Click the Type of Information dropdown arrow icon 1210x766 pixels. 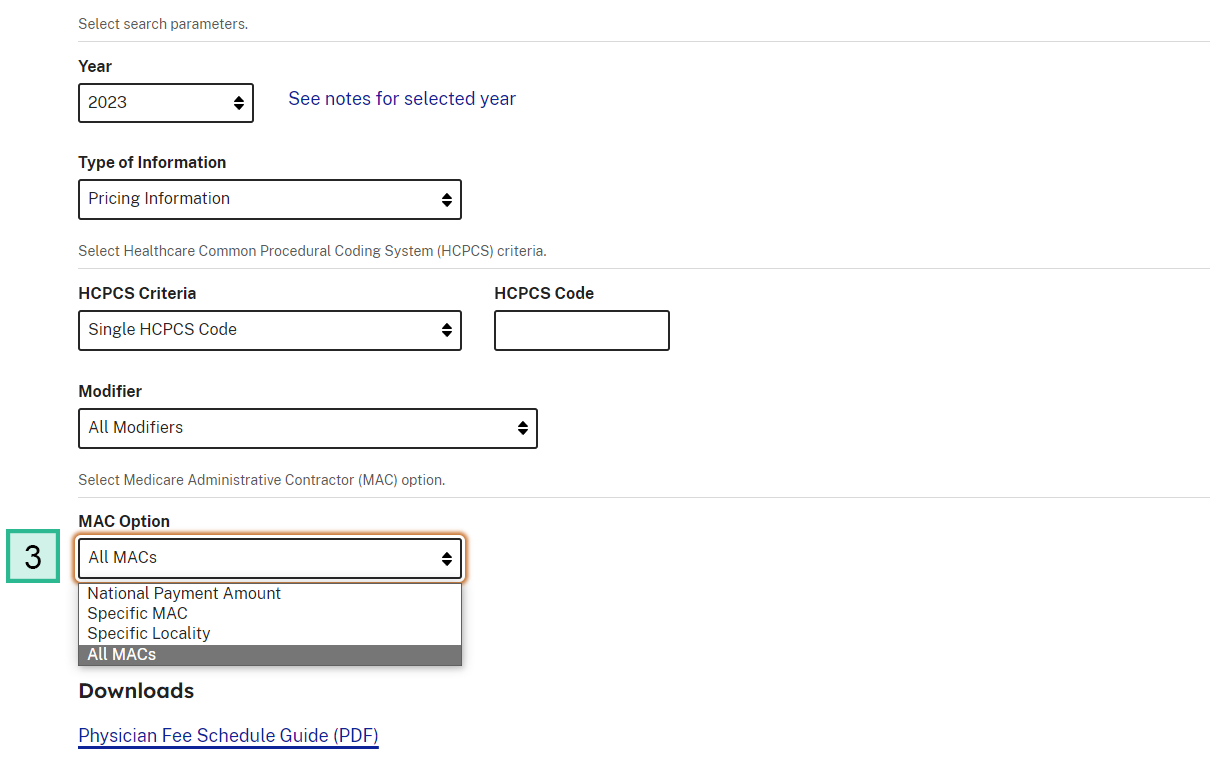pos(446,199)
